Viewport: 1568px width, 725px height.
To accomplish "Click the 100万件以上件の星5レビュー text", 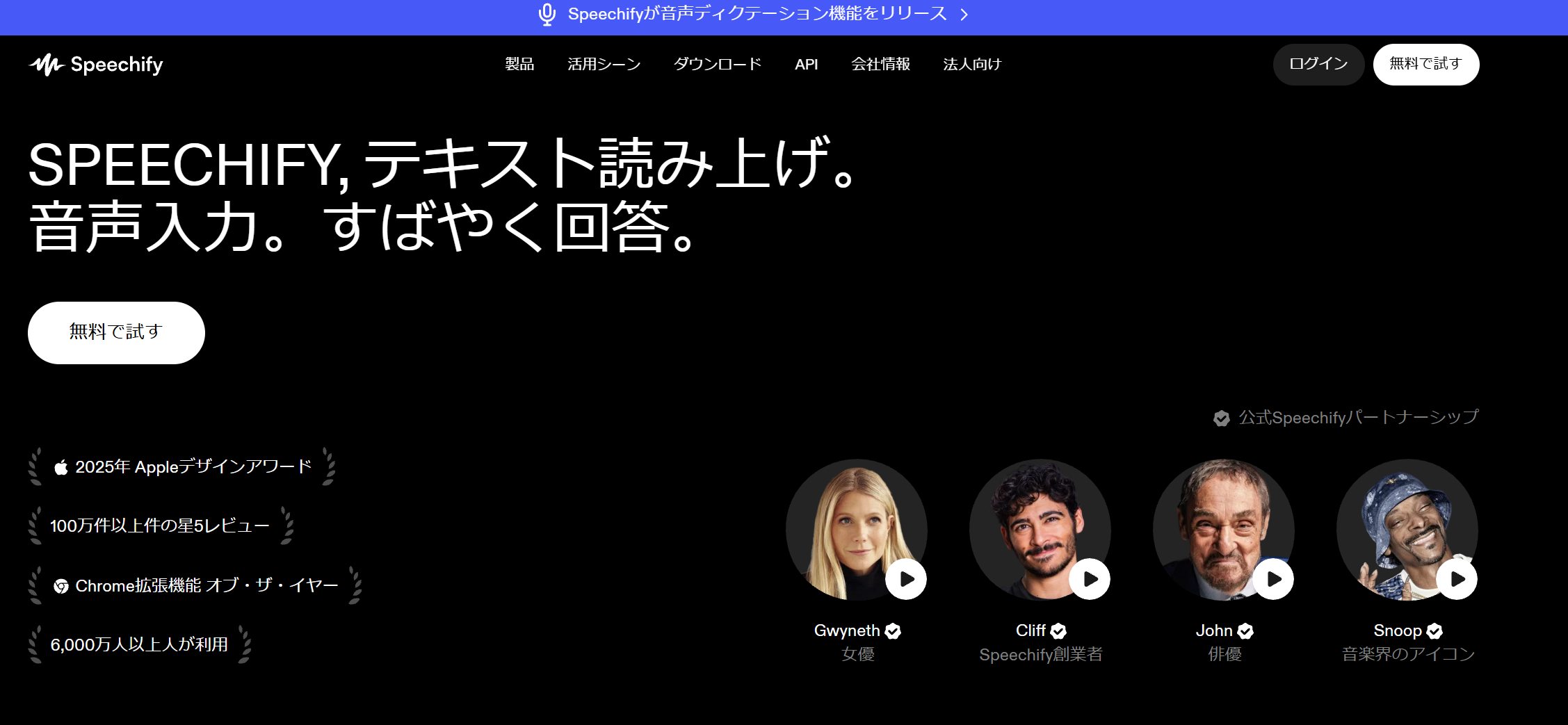I will coord(160,526).
